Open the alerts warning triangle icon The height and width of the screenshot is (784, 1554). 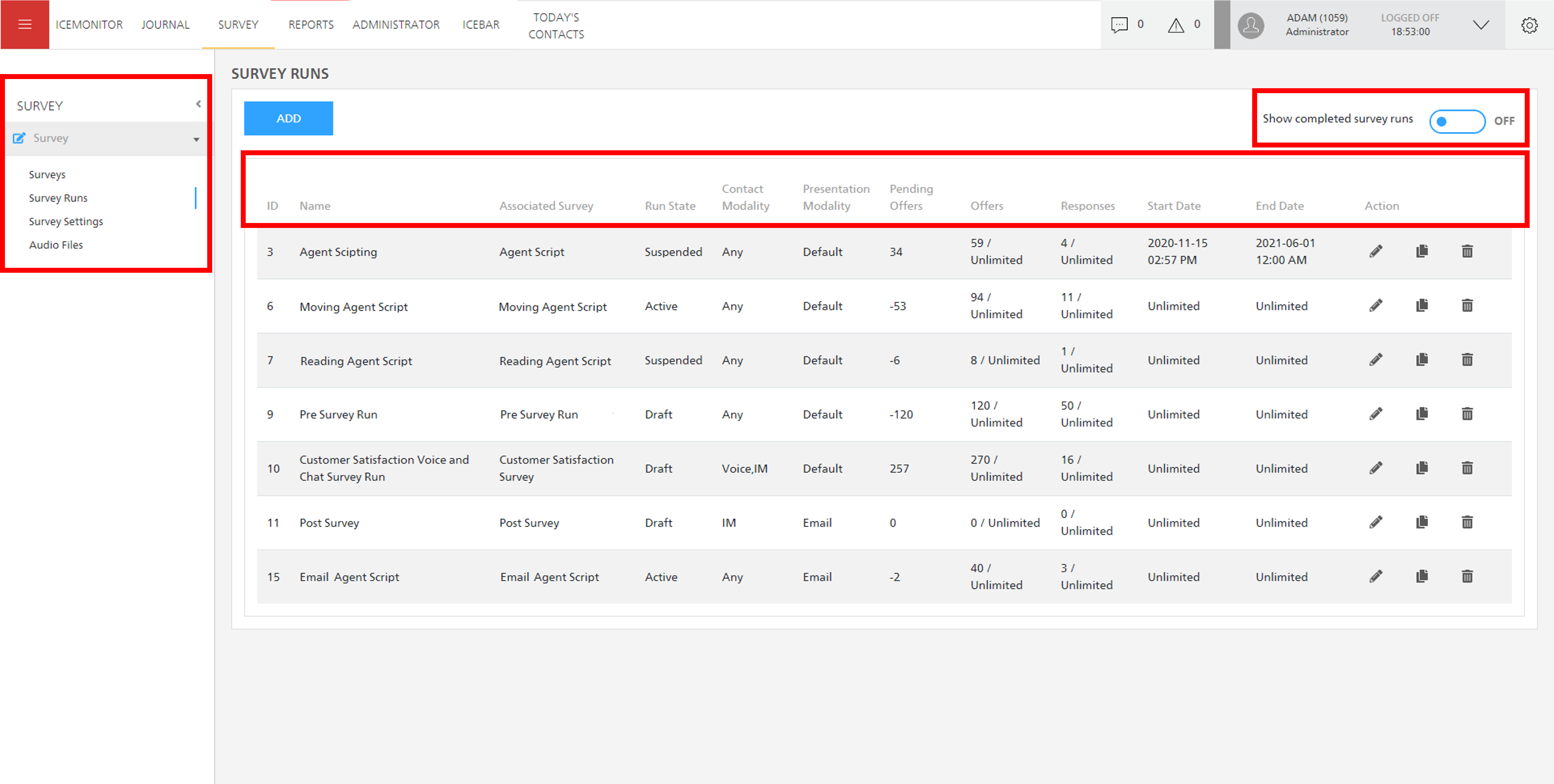pyautogui.click(x=1176, y=25)
